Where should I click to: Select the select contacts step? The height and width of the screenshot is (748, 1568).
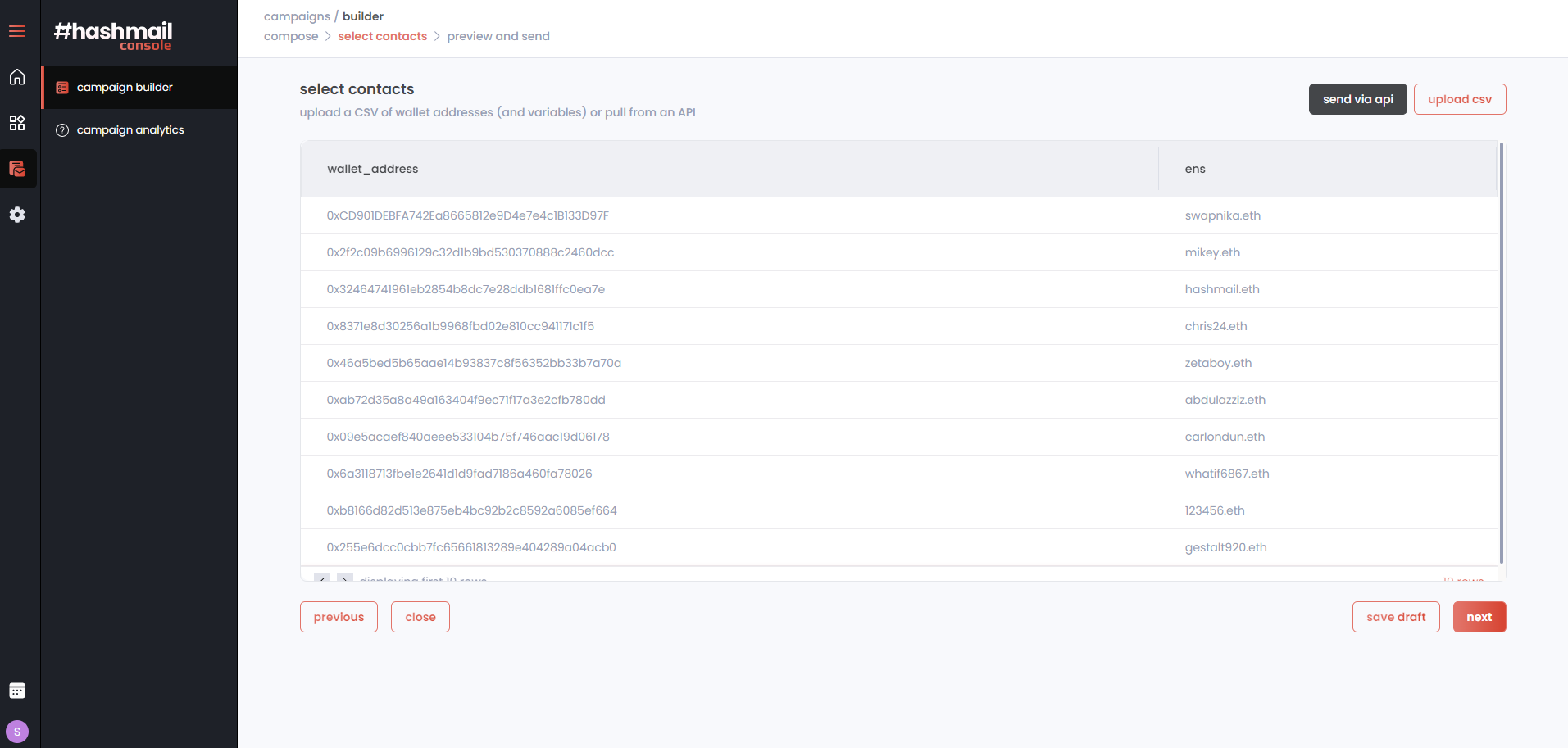click(382, 36)
